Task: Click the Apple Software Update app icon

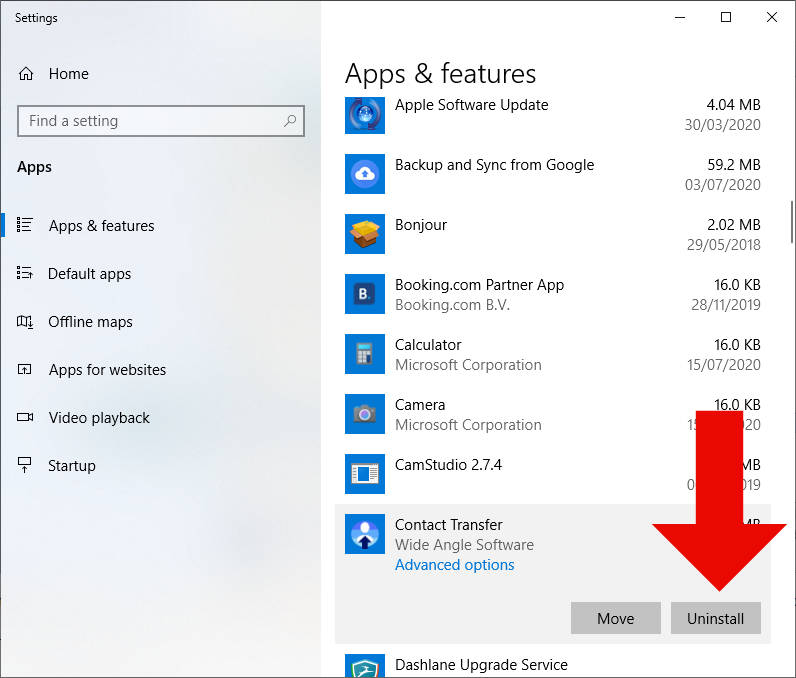Action: 364,114
